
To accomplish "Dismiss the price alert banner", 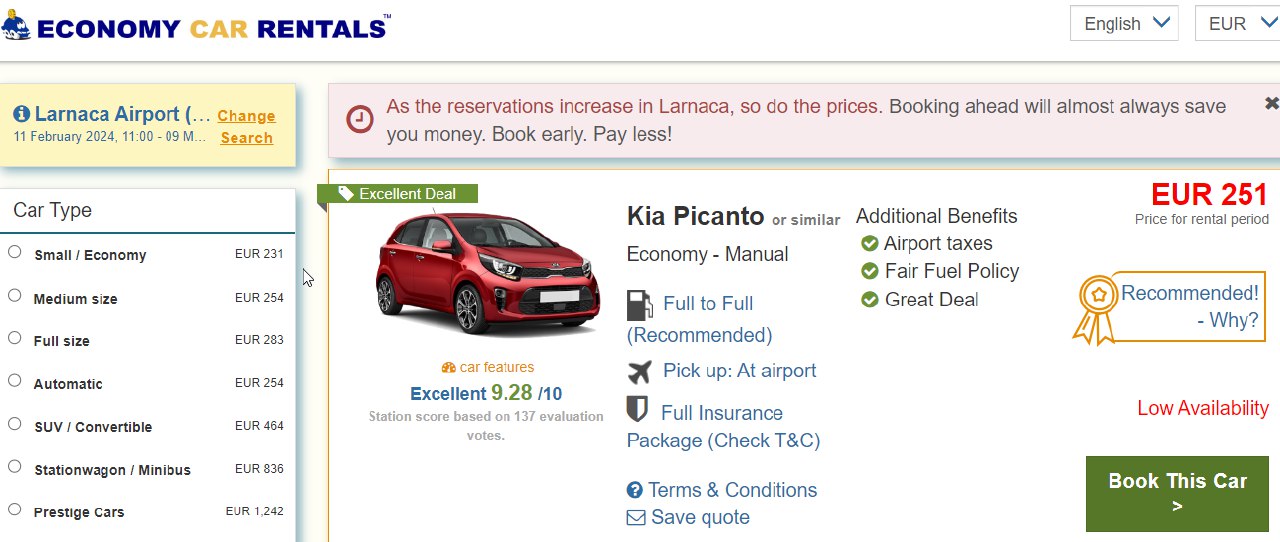I will (x=1271, y=103).
